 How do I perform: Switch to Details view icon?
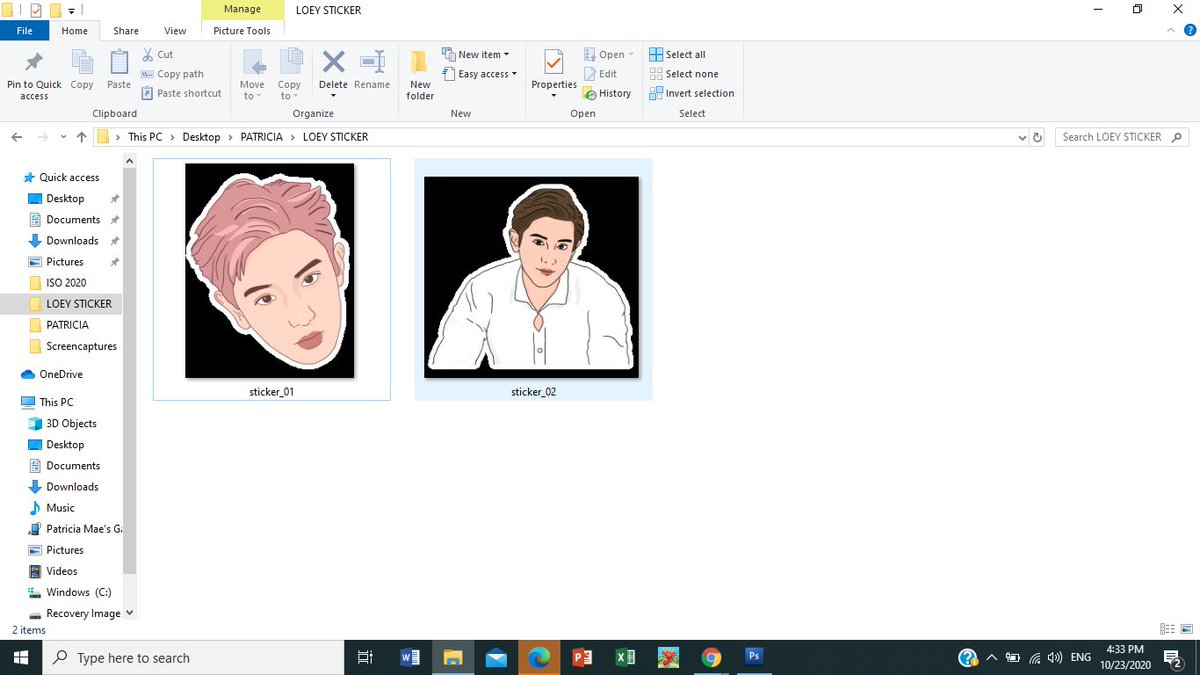coord(1167,629)
